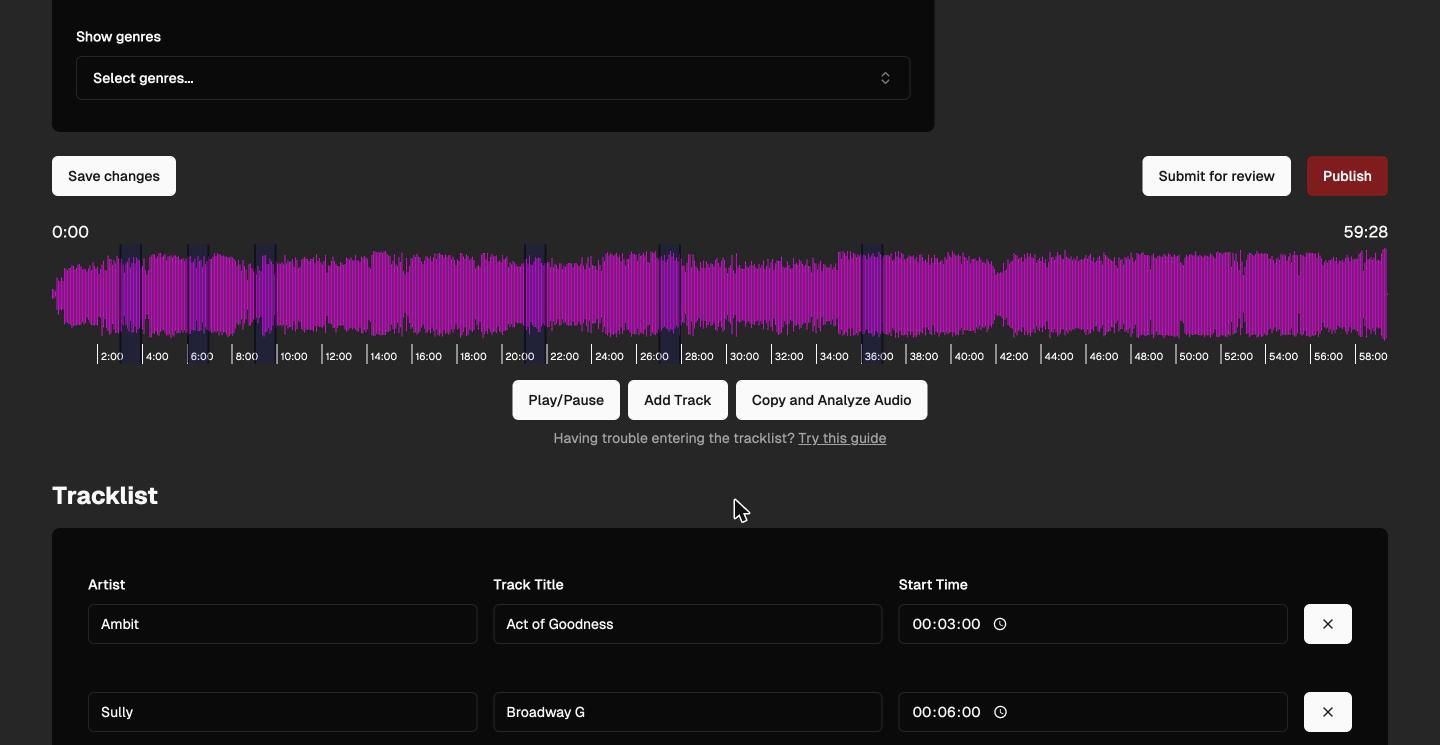Click the Artist field containing Sully

pyautogui.click(x=283, y=712)
